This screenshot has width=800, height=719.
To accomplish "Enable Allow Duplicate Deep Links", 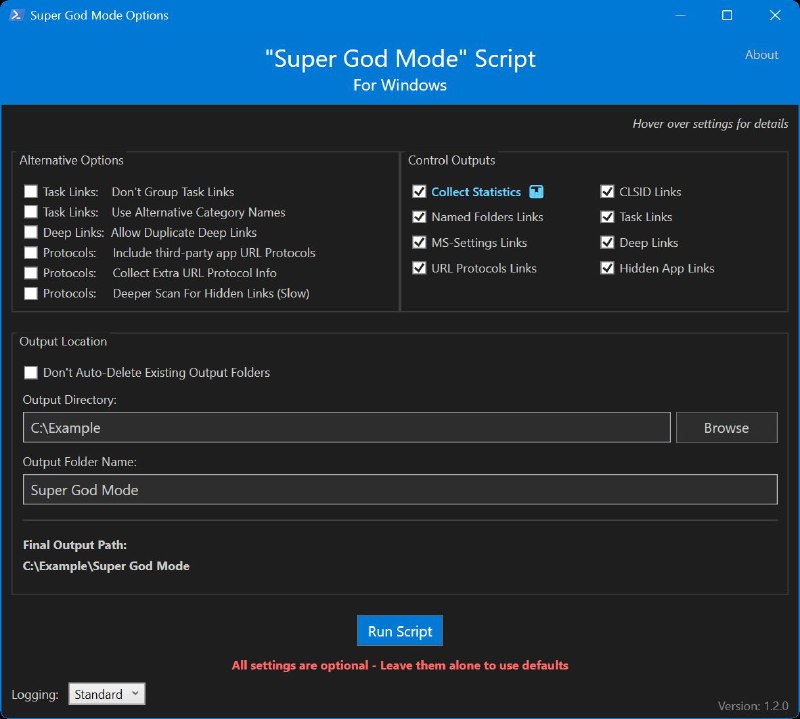I will (30, 232).
